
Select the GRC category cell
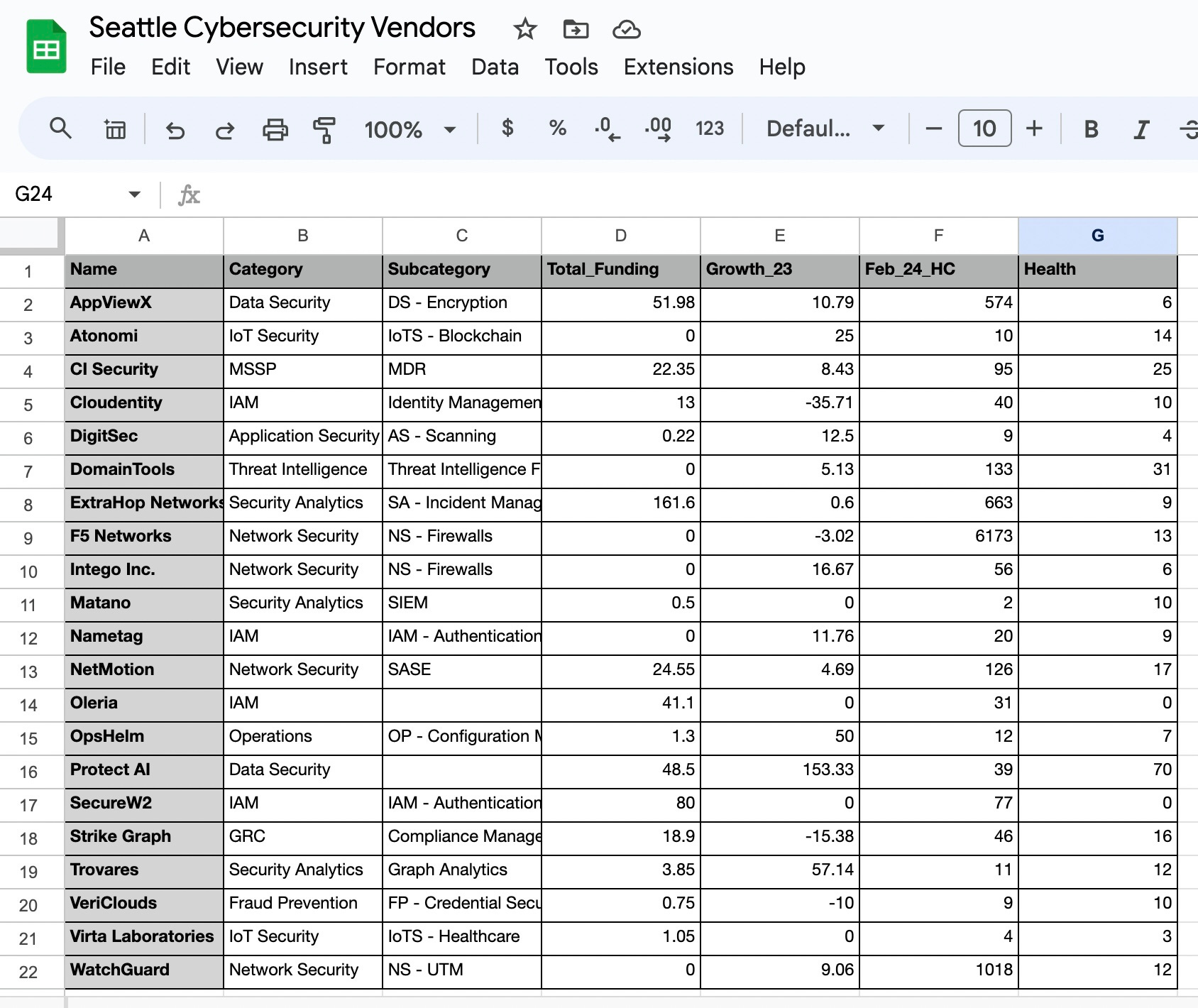[303, 838]
